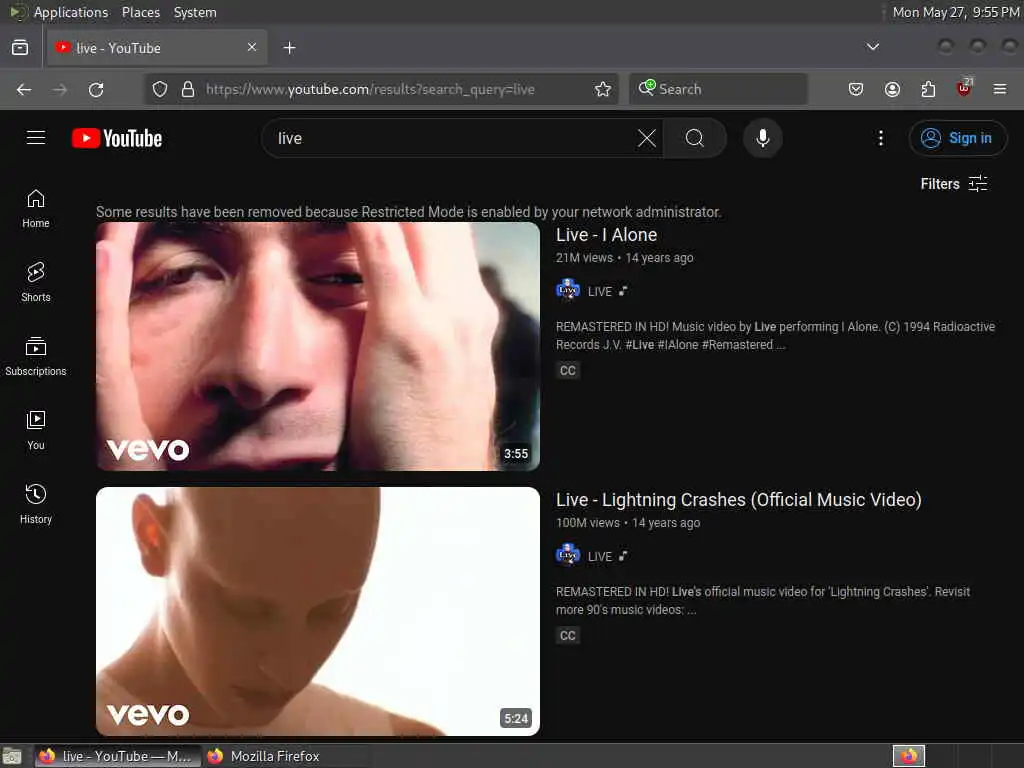Switch to the live - YouTube tab
Viewport: 1024px width, 768px height.
(x=157, y=48)
